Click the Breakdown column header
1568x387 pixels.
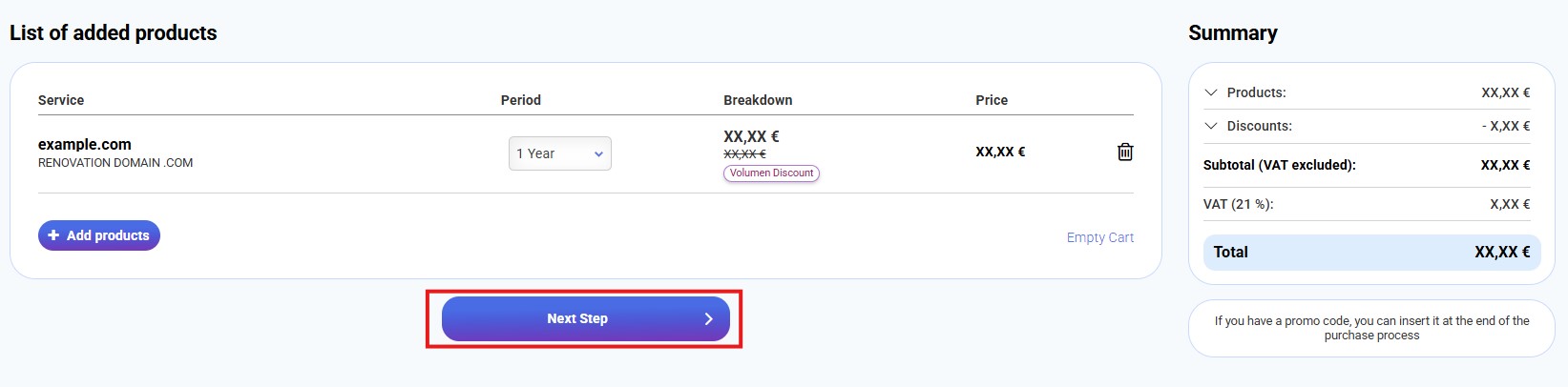pos(758,100)
